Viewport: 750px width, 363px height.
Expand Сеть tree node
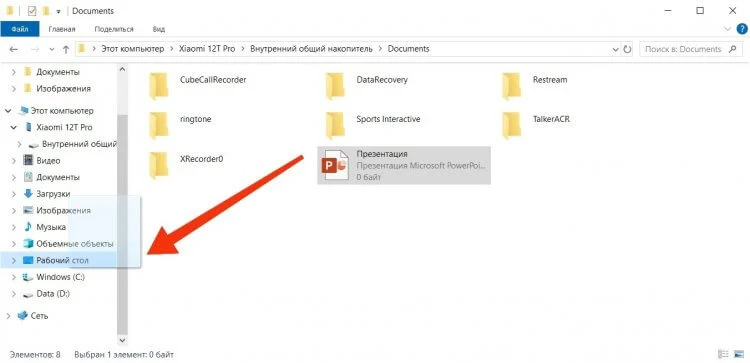coord(8,316)
